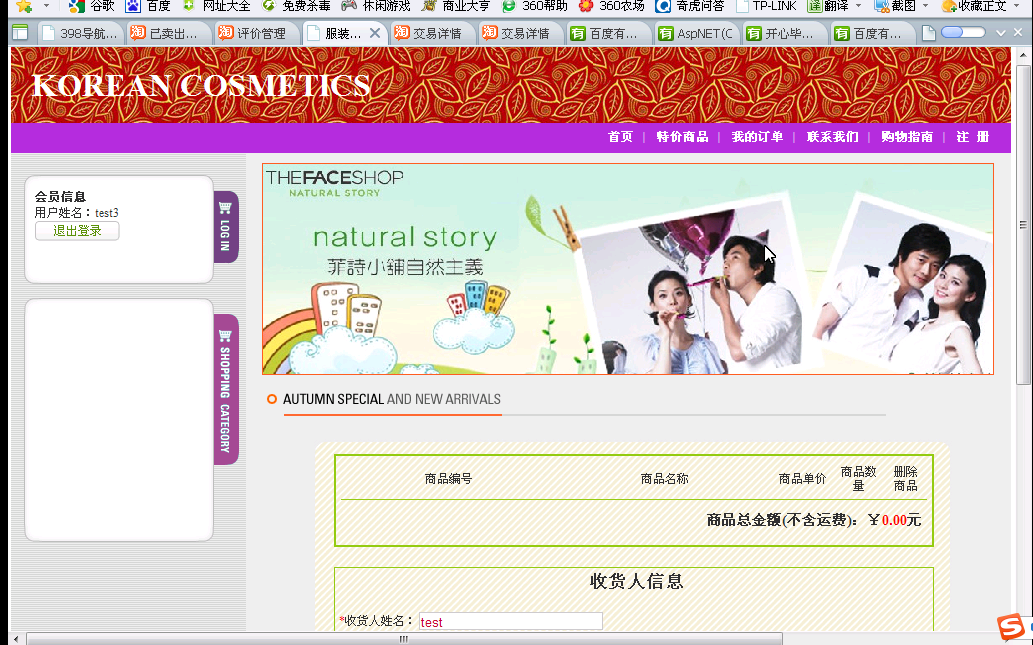
Task: Open the 360农场 bookmark
Action: coord(611,6)
